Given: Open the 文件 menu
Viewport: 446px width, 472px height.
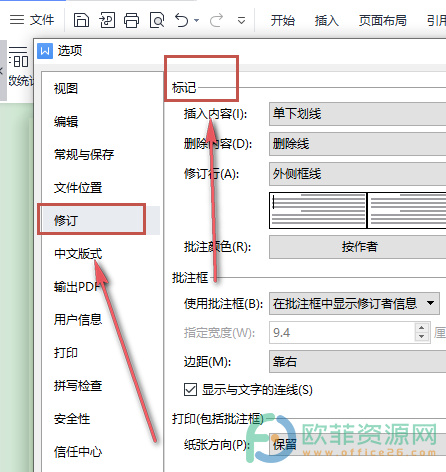Looking at the screenshot, I should pos(42,20).
